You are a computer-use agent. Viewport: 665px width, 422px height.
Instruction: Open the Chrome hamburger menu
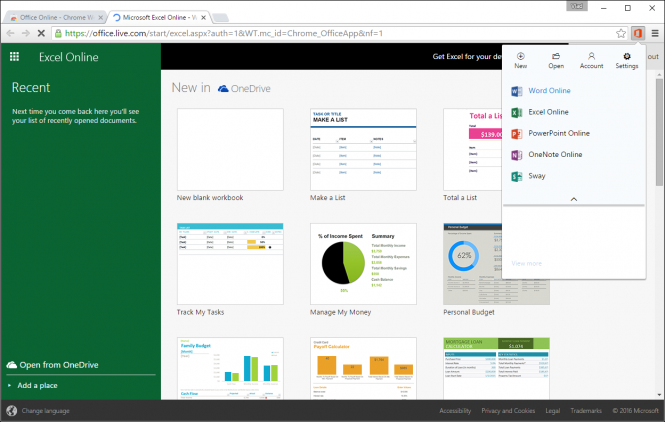coord(655,33)
